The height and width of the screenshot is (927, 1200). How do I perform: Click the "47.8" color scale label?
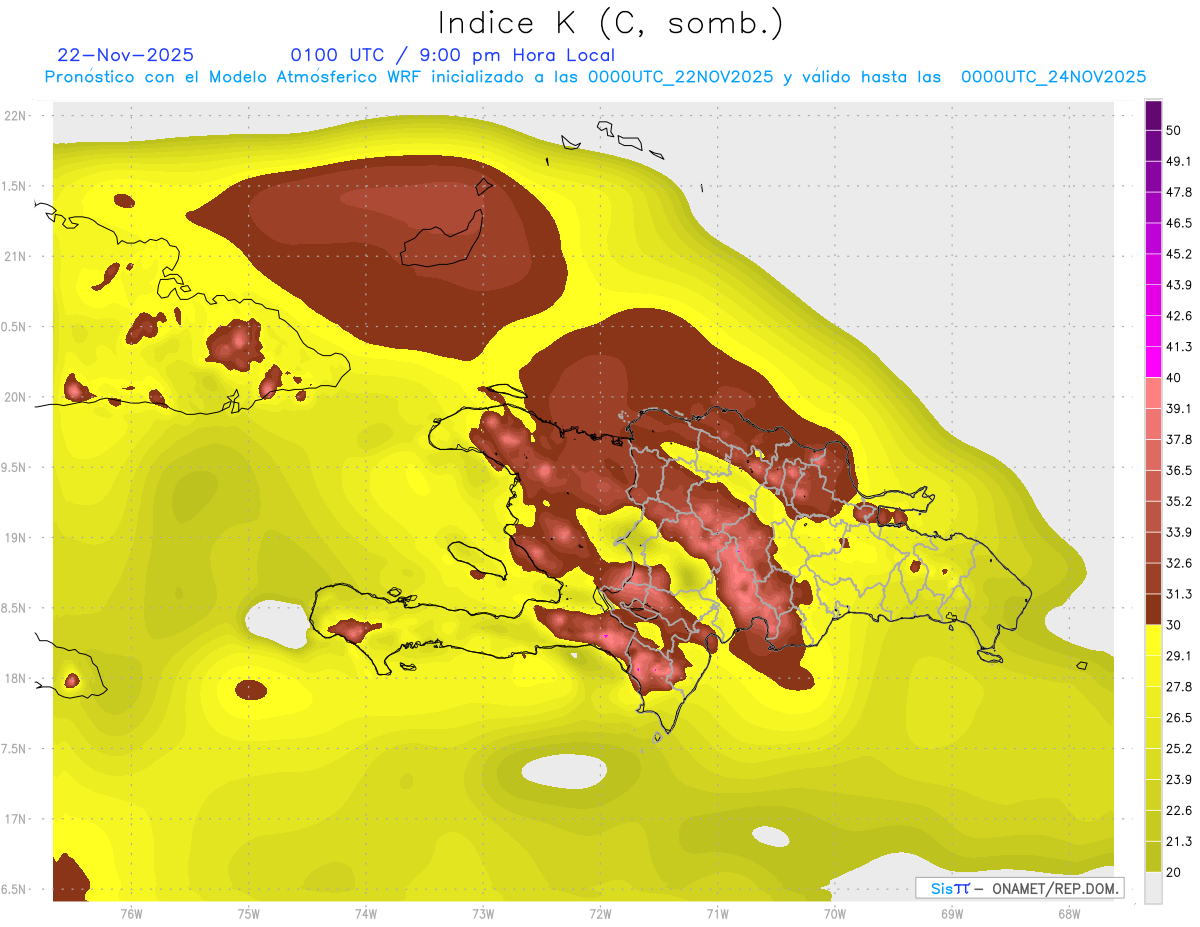(x=1179, y=192)
